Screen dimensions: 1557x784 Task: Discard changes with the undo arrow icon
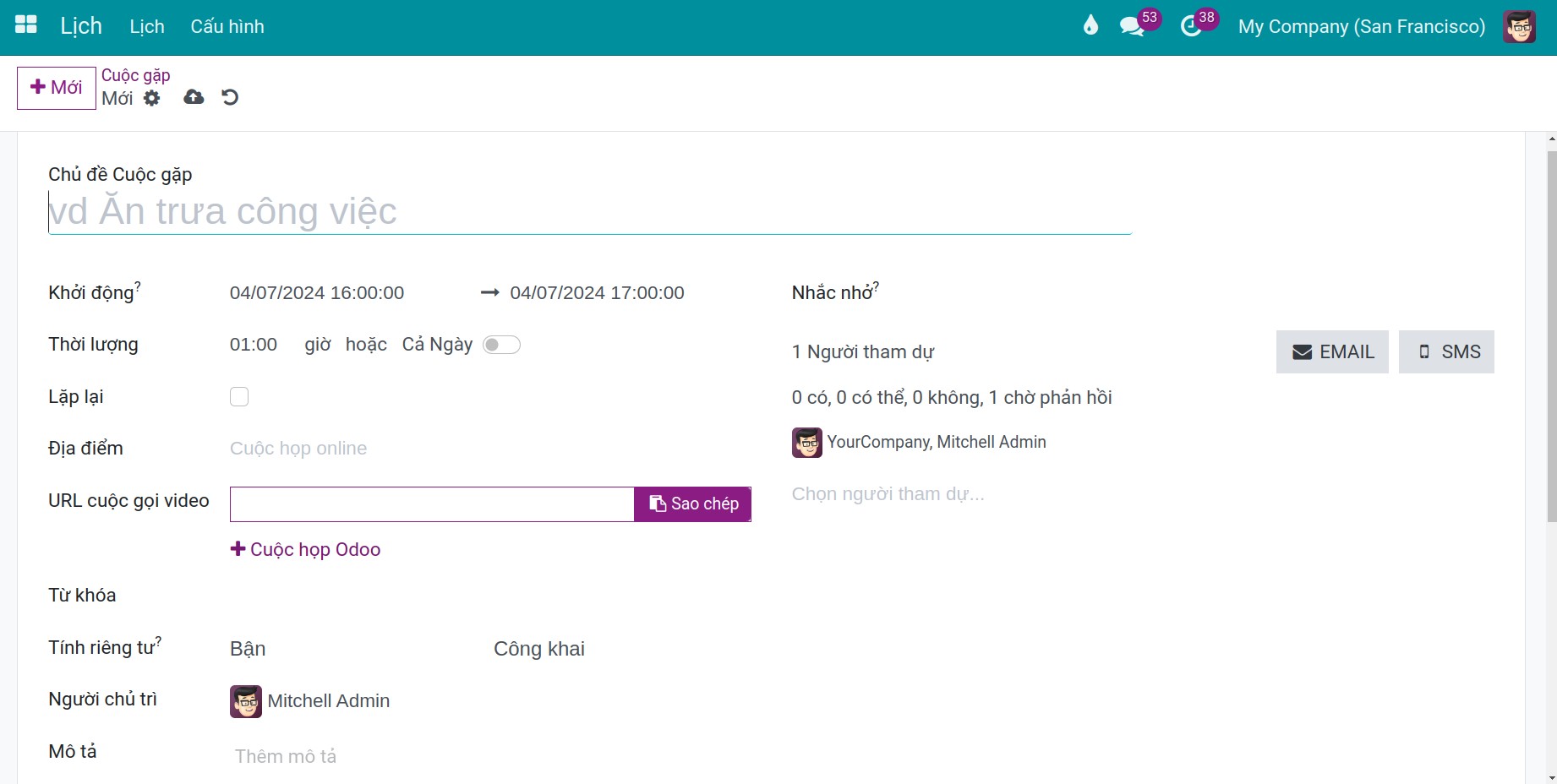coord(230,97)
